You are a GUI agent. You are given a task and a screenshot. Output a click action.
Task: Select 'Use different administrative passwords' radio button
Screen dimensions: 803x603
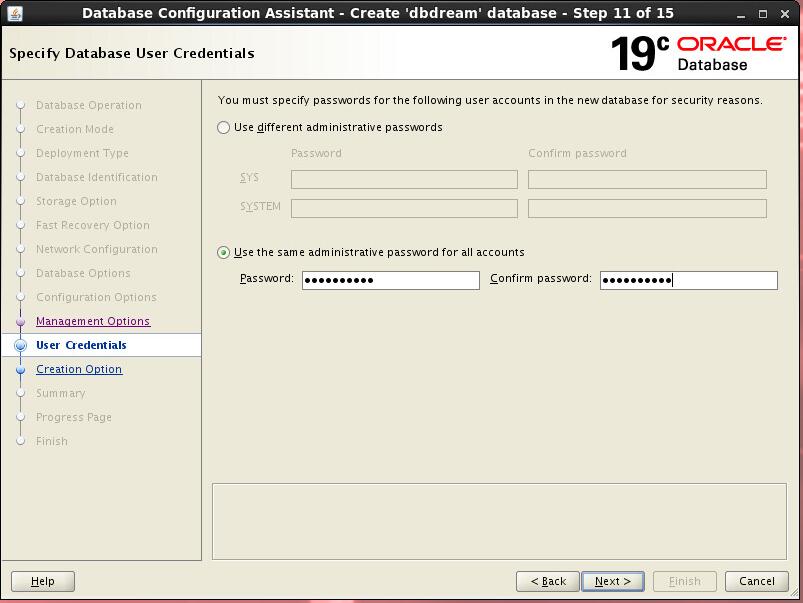(x=224, y=128)
